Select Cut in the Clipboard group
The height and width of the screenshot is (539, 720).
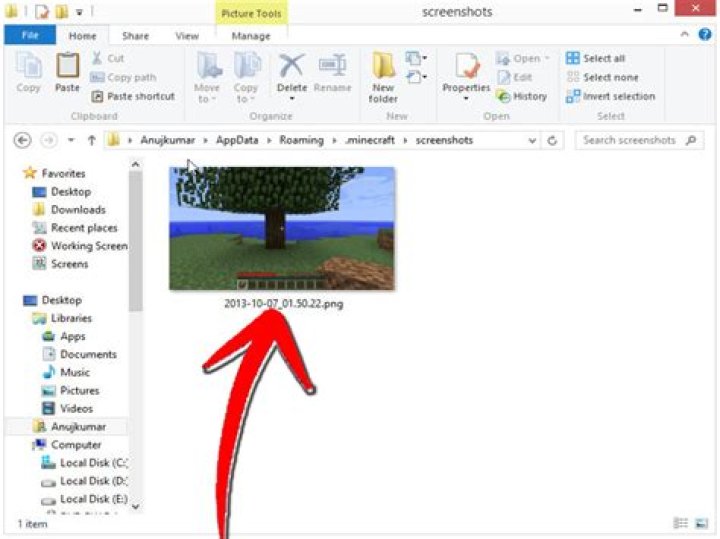[x=108, y=58]
